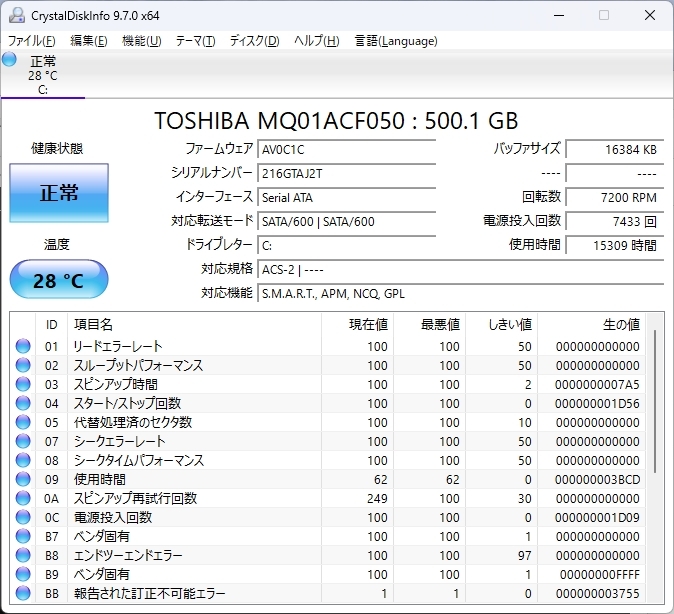The width and height of the screenshot is (674, 614).
Task: Click the standard field ACS-2 | ----
Action: click(x=460, y=270)
